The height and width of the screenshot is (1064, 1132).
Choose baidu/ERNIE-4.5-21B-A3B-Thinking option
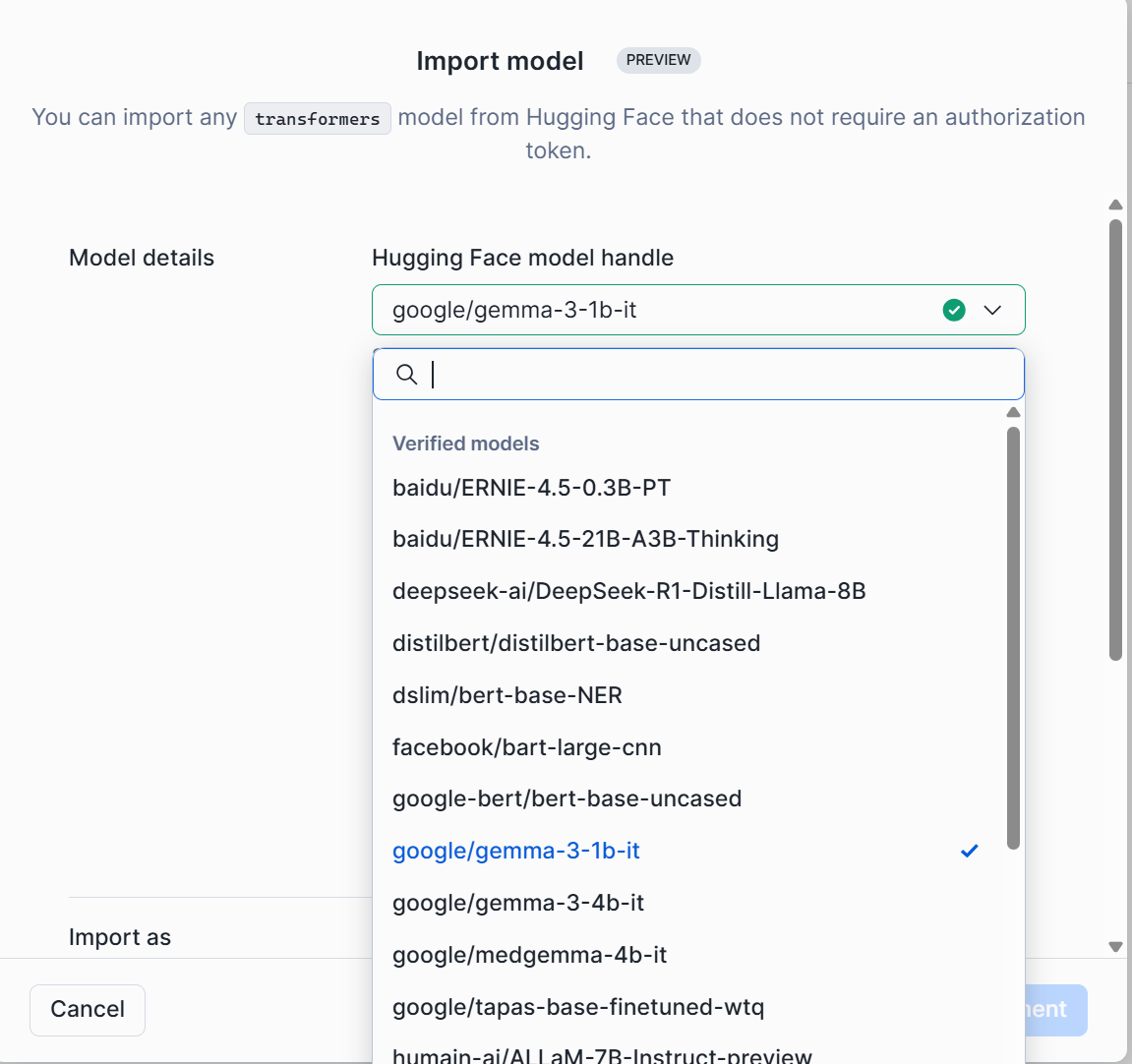(x=586, y=539)
